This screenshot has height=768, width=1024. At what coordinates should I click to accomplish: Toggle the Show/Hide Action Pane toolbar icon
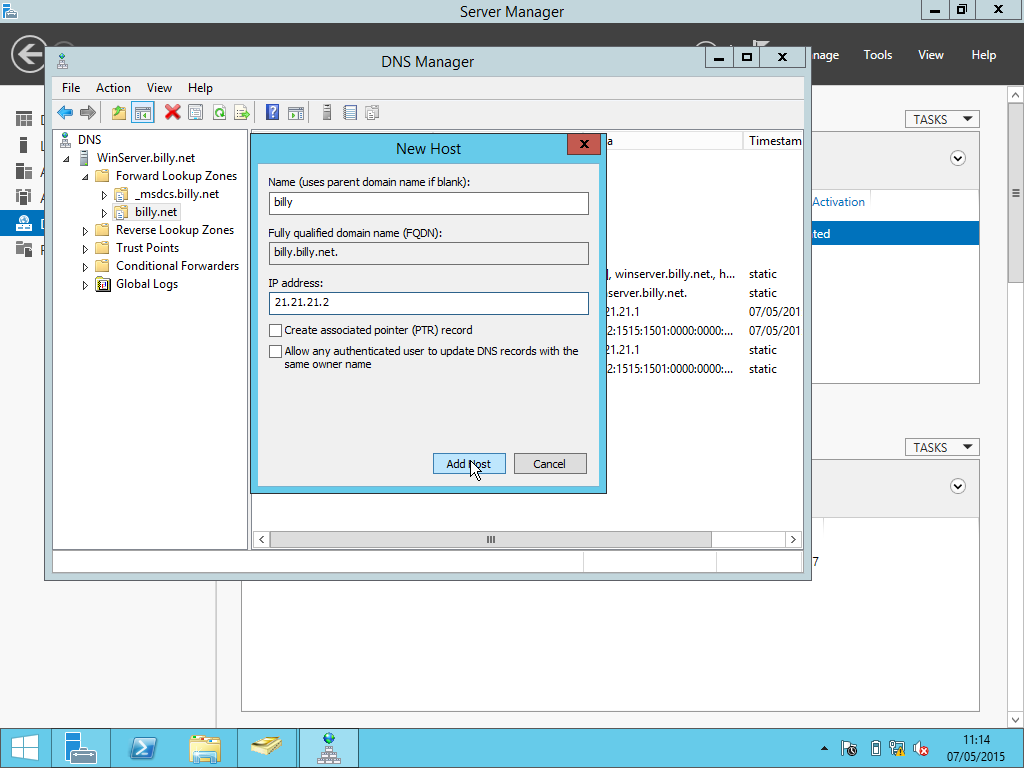click(296, 112)
